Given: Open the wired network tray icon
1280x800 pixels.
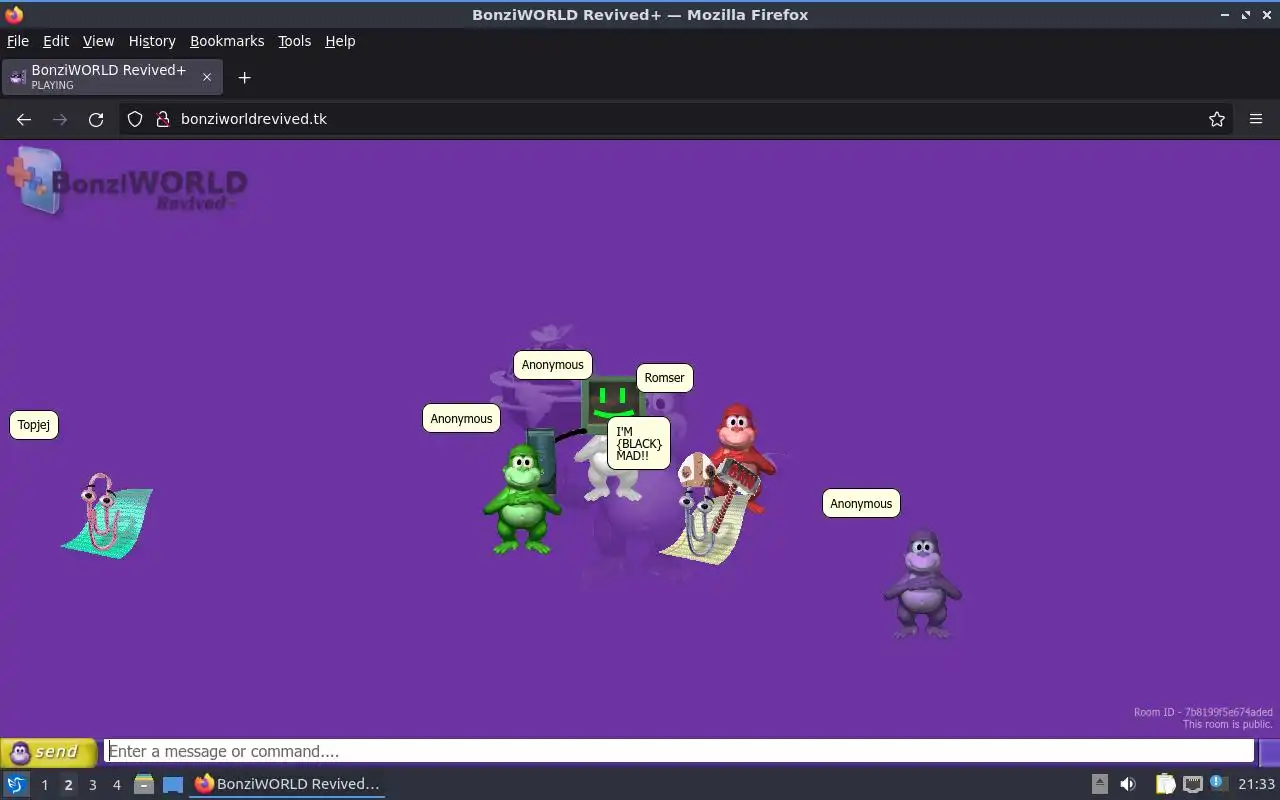Looking at the screenshot, I should (x=1192, y=784).
